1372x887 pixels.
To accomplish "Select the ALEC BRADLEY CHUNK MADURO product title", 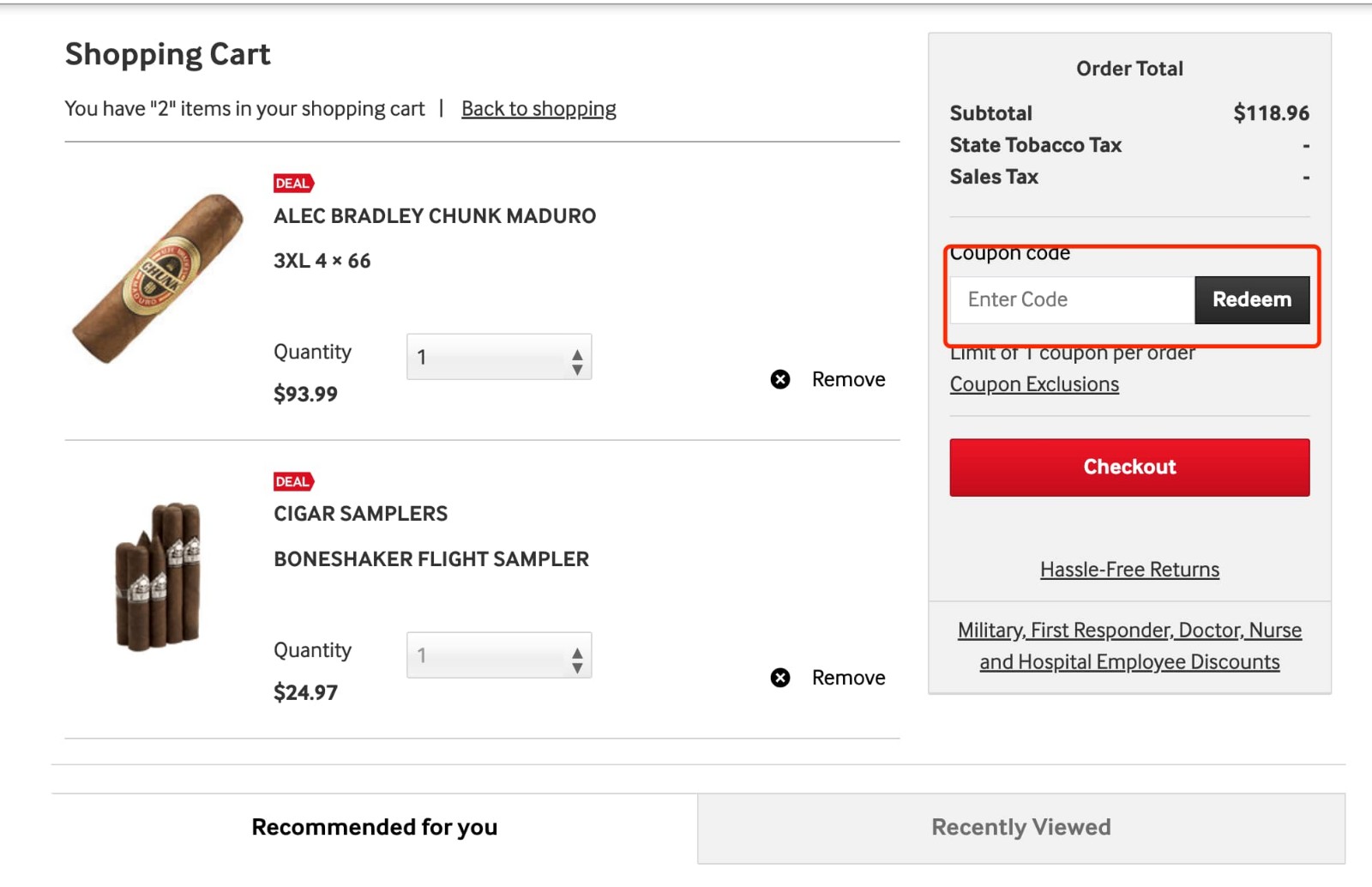I will 435,216.
